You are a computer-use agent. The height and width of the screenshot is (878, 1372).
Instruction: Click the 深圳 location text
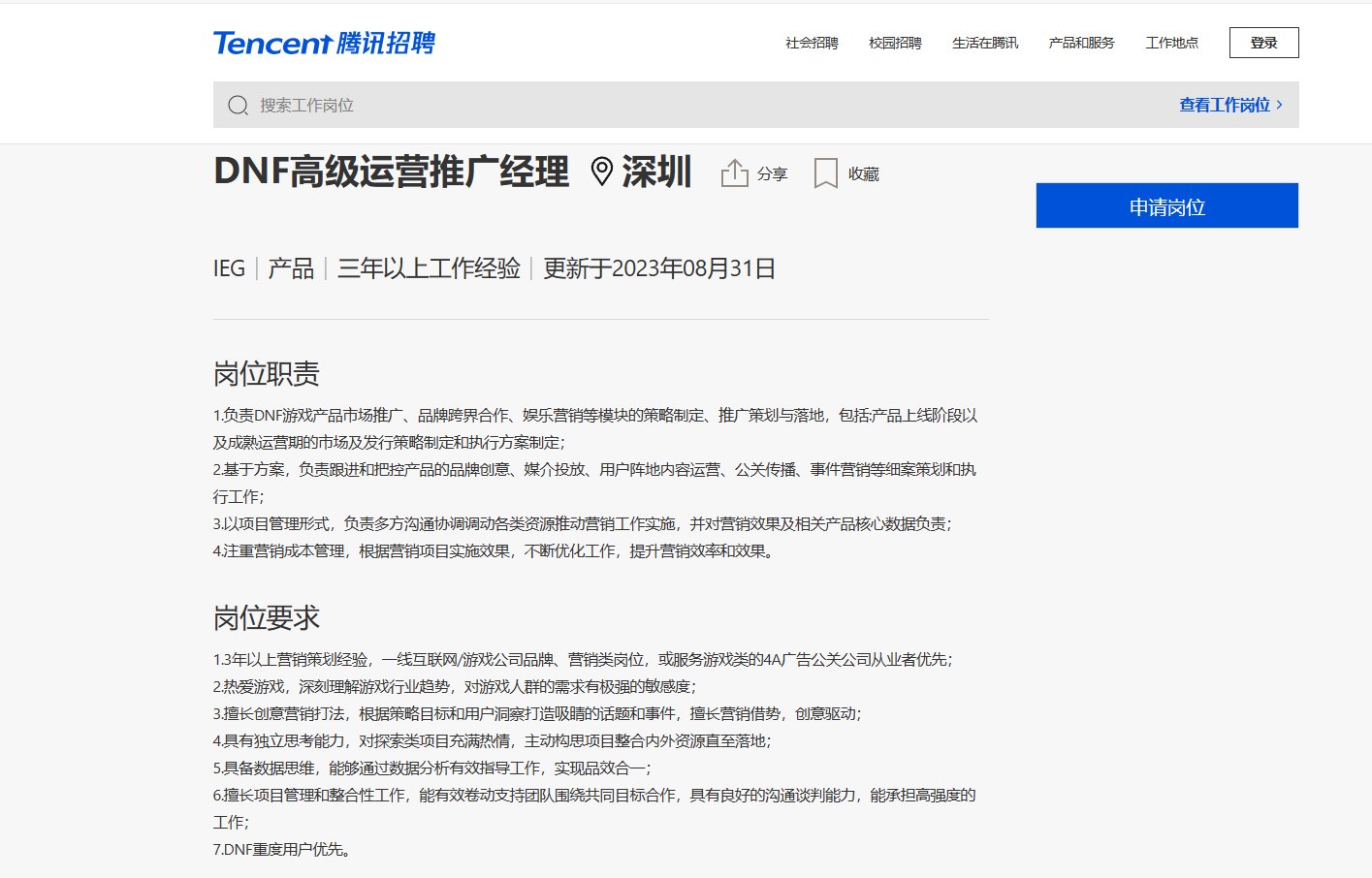tap(656, 172)
